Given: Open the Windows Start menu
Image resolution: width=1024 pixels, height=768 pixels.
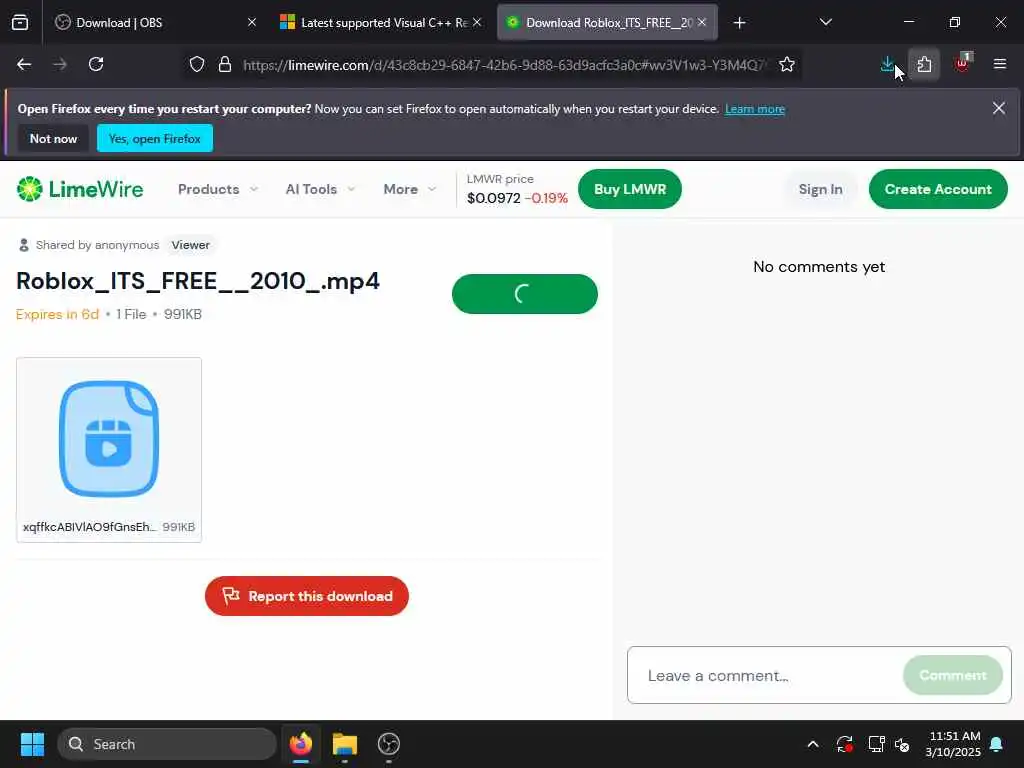Looking at the screenshot, I should [x=32, y=744].
